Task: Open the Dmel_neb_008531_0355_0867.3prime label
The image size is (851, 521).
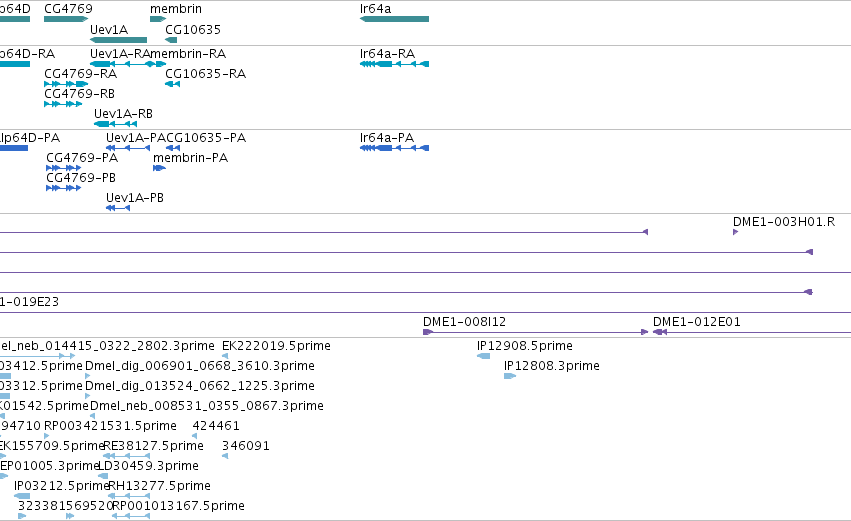Action: tap(207, 406)
